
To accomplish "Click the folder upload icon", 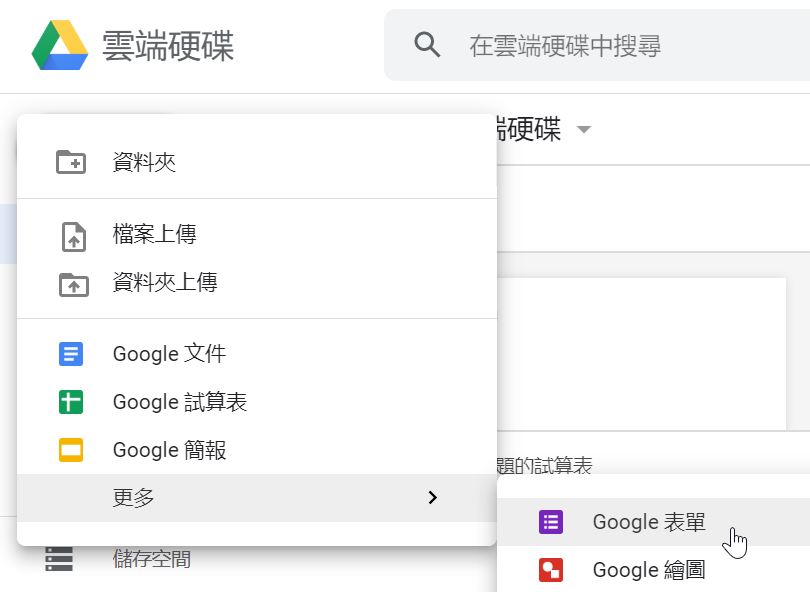I will coord(74,285).
